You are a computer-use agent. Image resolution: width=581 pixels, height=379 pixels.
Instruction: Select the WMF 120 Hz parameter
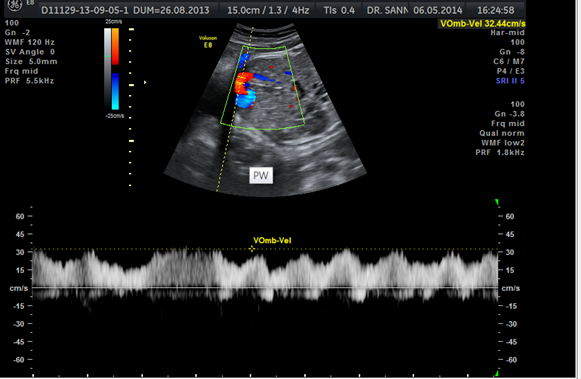30,42
